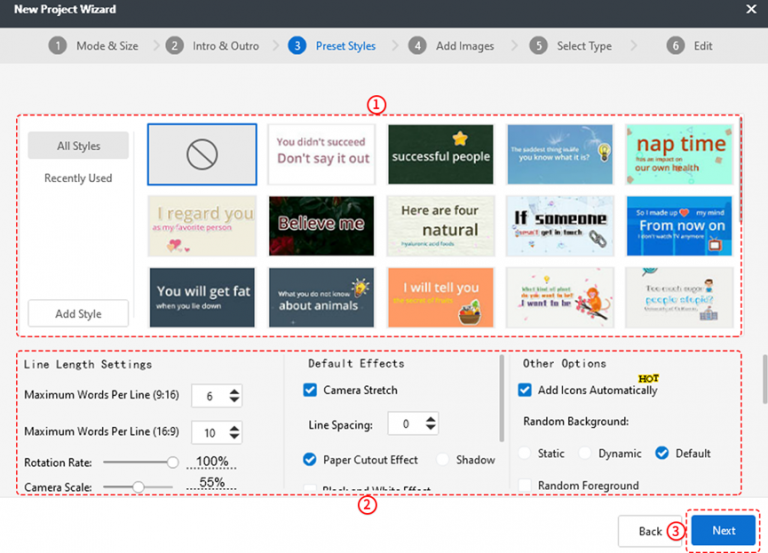
Task: Select the Static random background option
Action: 525,453
